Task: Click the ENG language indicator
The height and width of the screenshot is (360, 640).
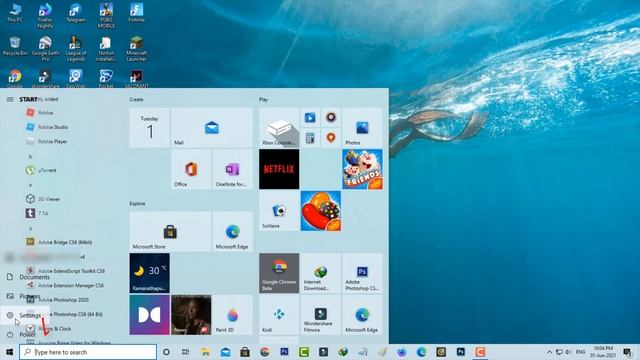Action: pos(580,352)
